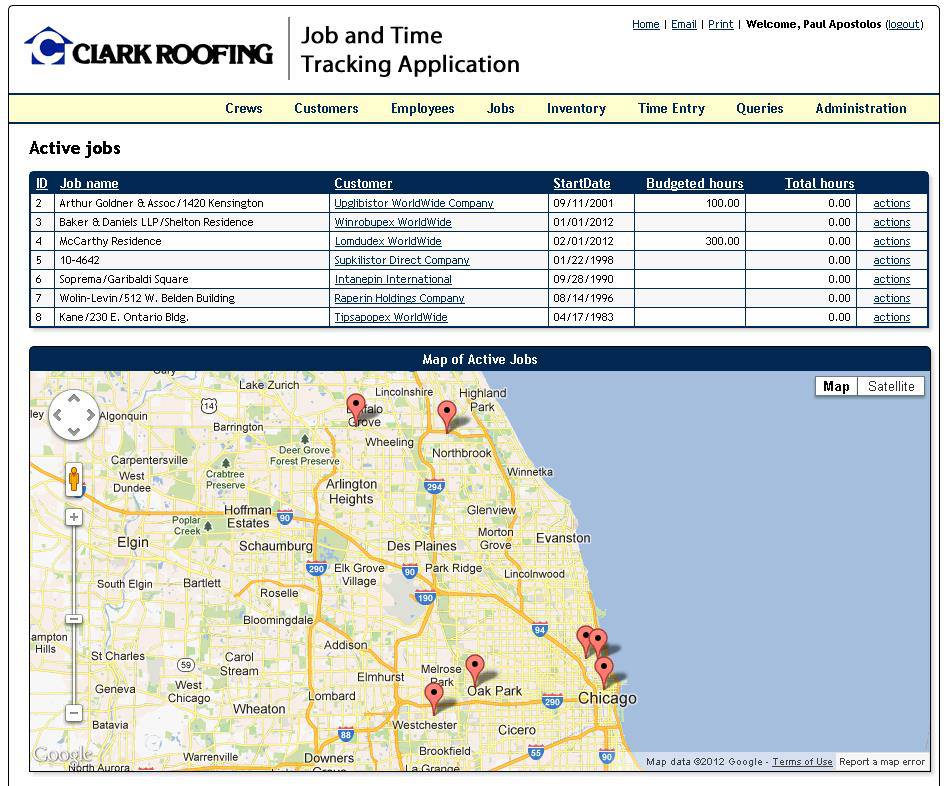Open actions for McCarthy Residence job

point(891,241)
